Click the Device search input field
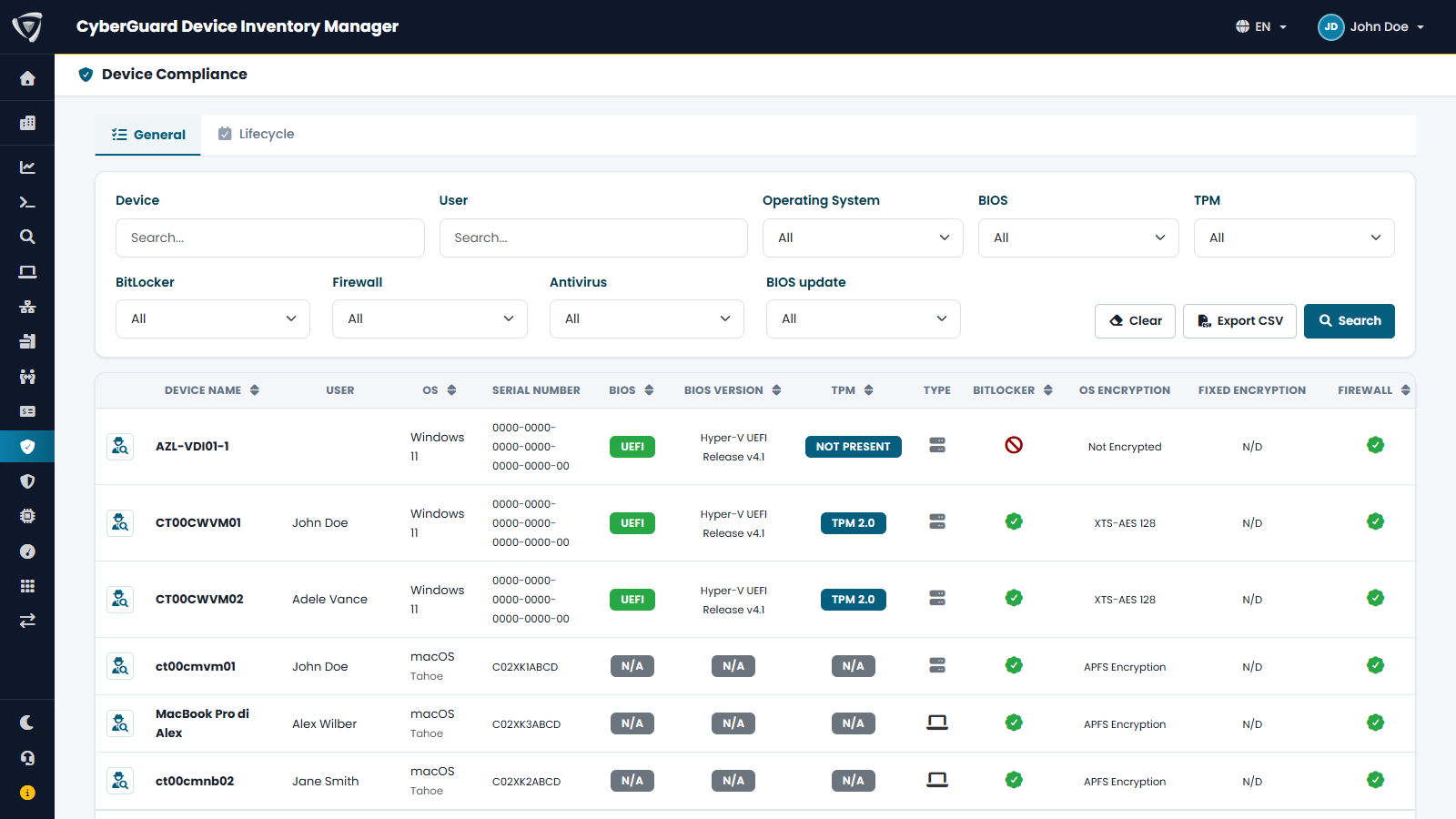 coord(270,238)
